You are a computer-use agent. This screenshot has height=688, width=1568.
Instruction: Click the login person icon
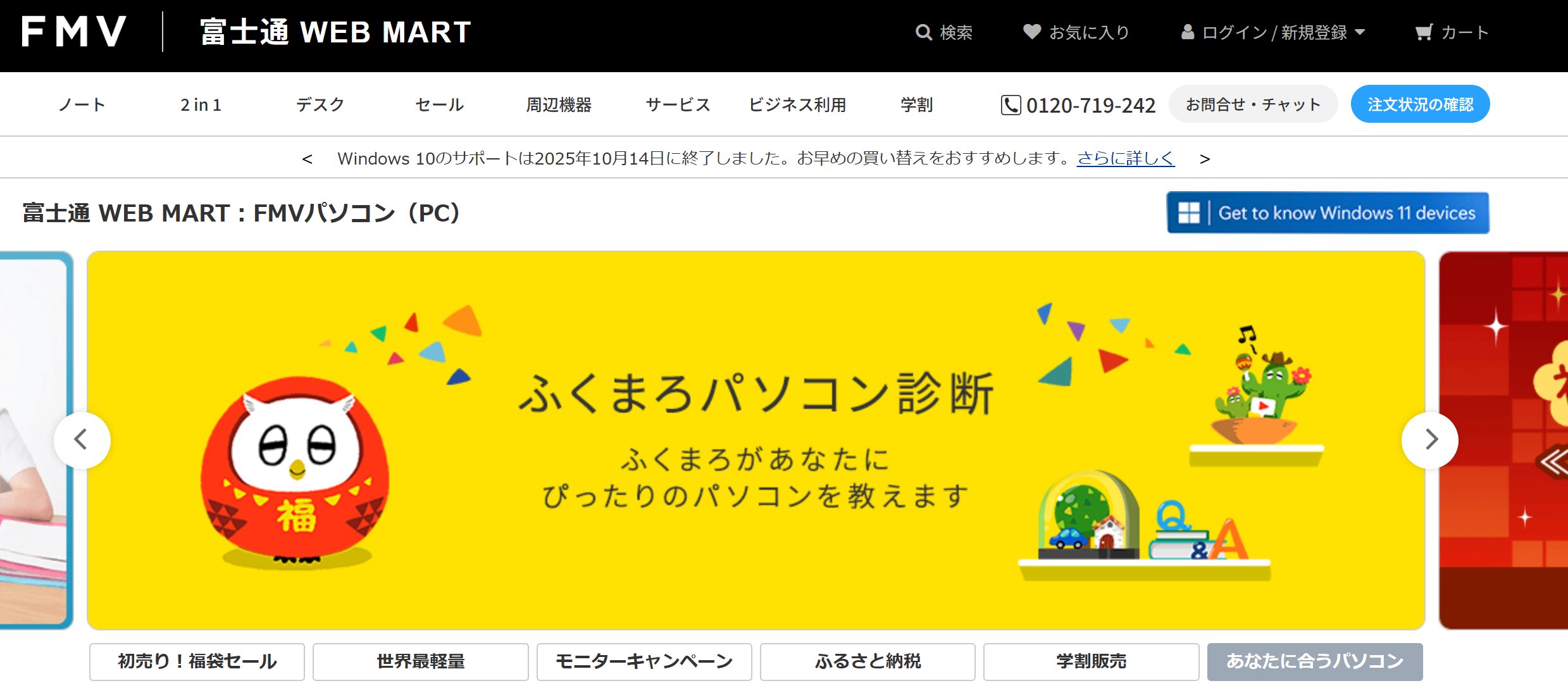coord(1187,32)
